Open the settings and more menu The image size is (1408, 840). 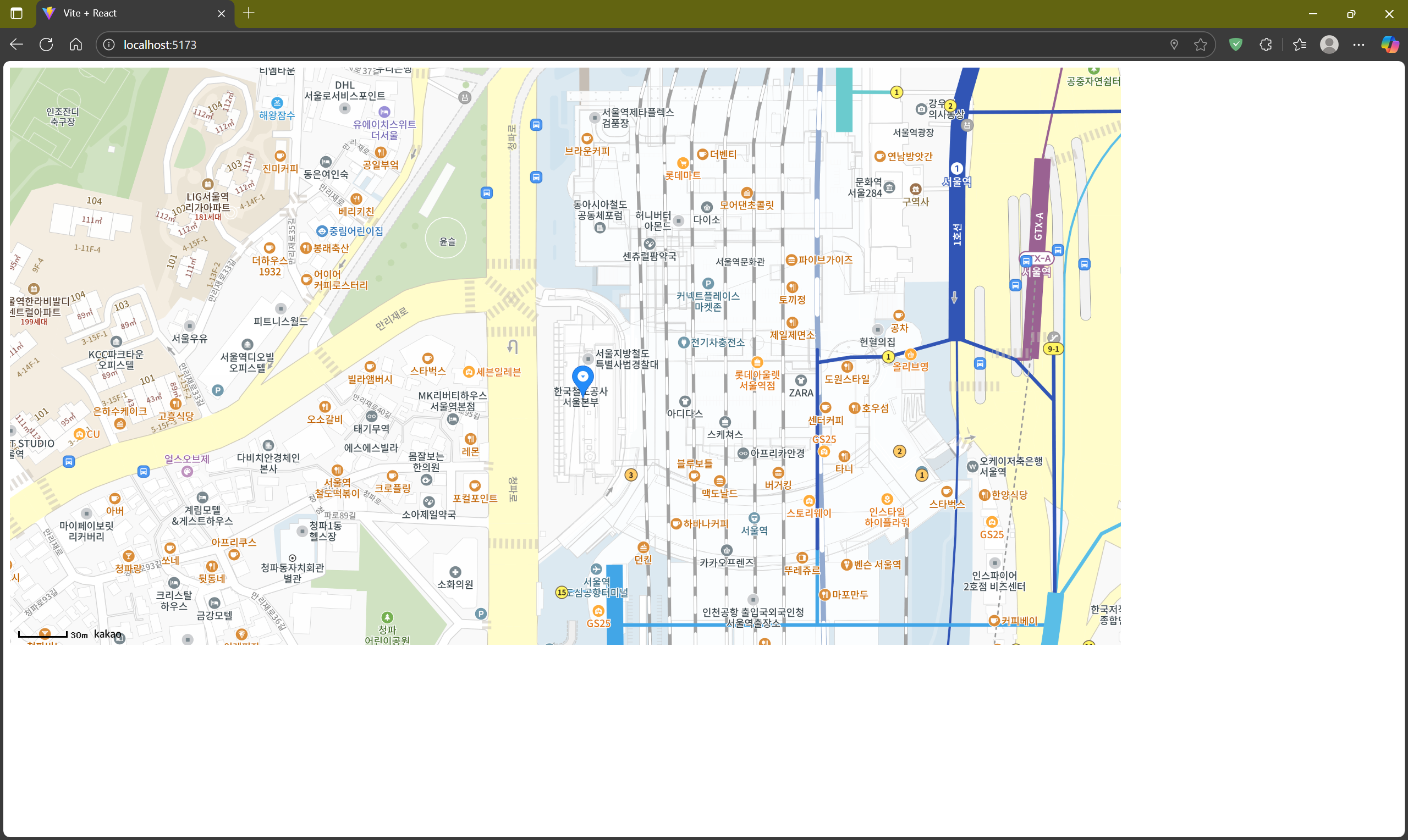(1358, 45)
